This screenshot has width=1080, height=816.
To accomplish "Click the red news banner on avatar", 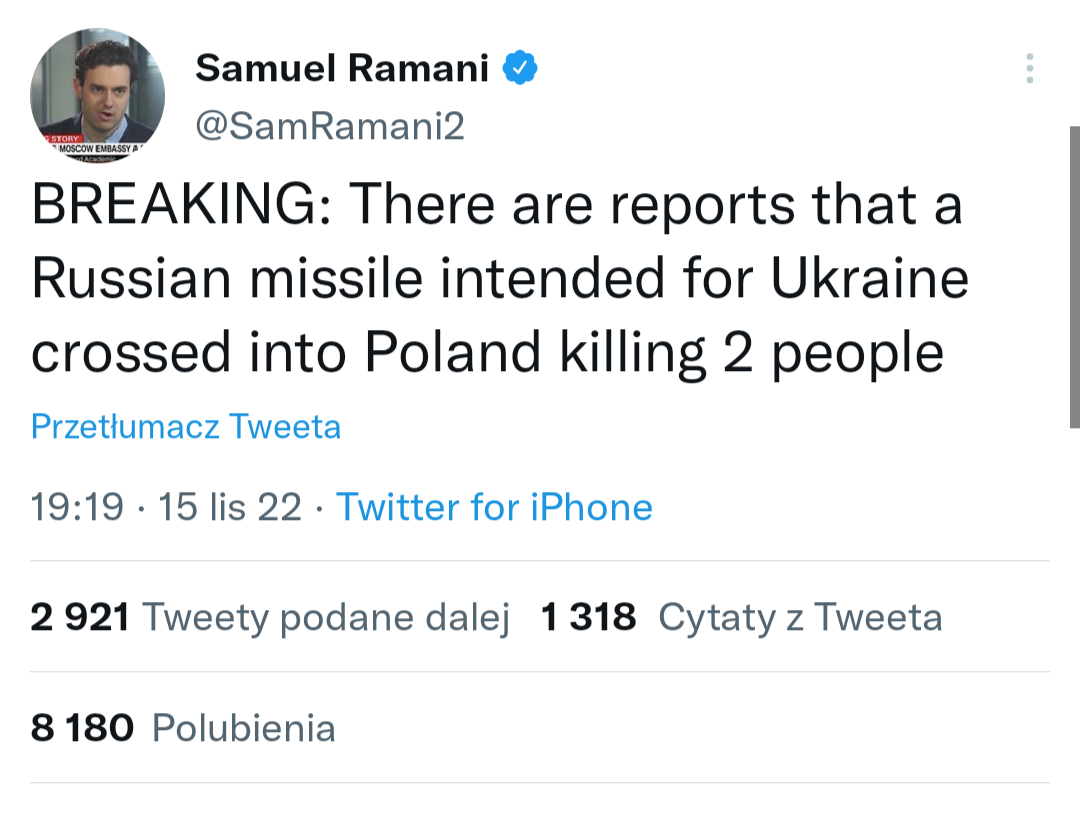I will 60,139.
